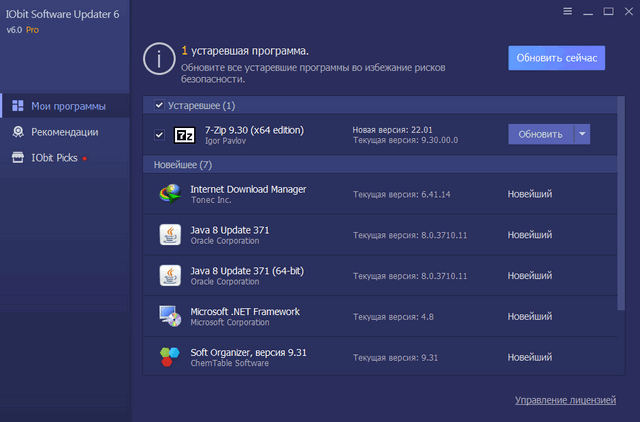
Task: Switch to the Рекомендации tab
Action: point(64,132)
